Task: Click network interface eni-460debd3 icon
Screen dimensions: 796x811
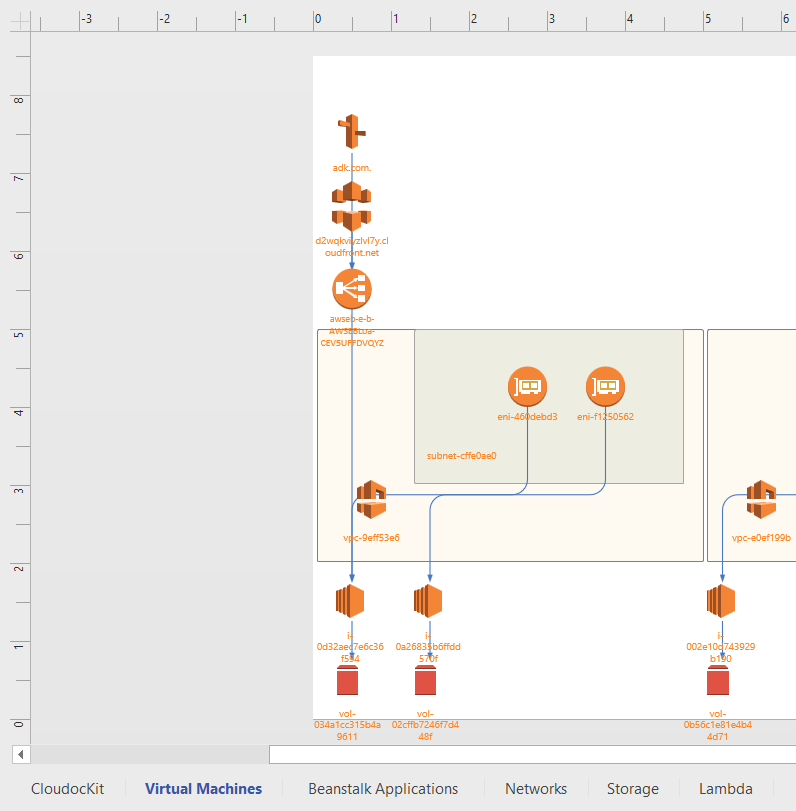Action: coord(527,386)
